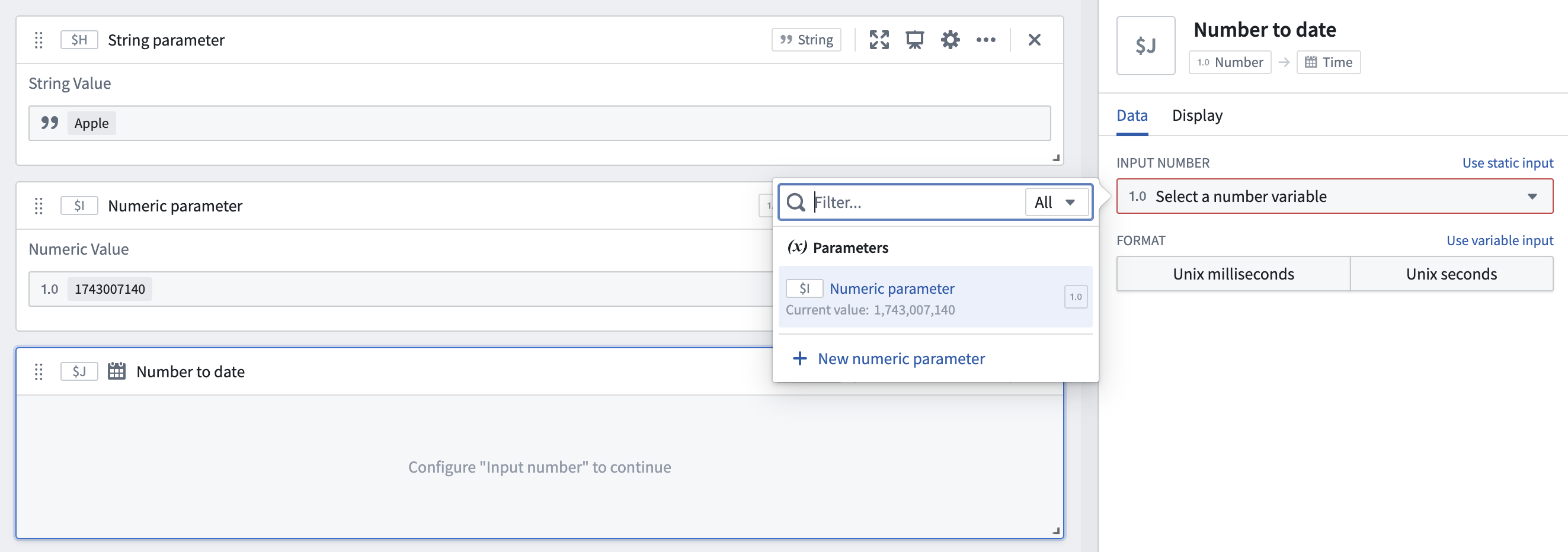Switch to the Display tab

pyautogui.click(x=1196, y=115)
